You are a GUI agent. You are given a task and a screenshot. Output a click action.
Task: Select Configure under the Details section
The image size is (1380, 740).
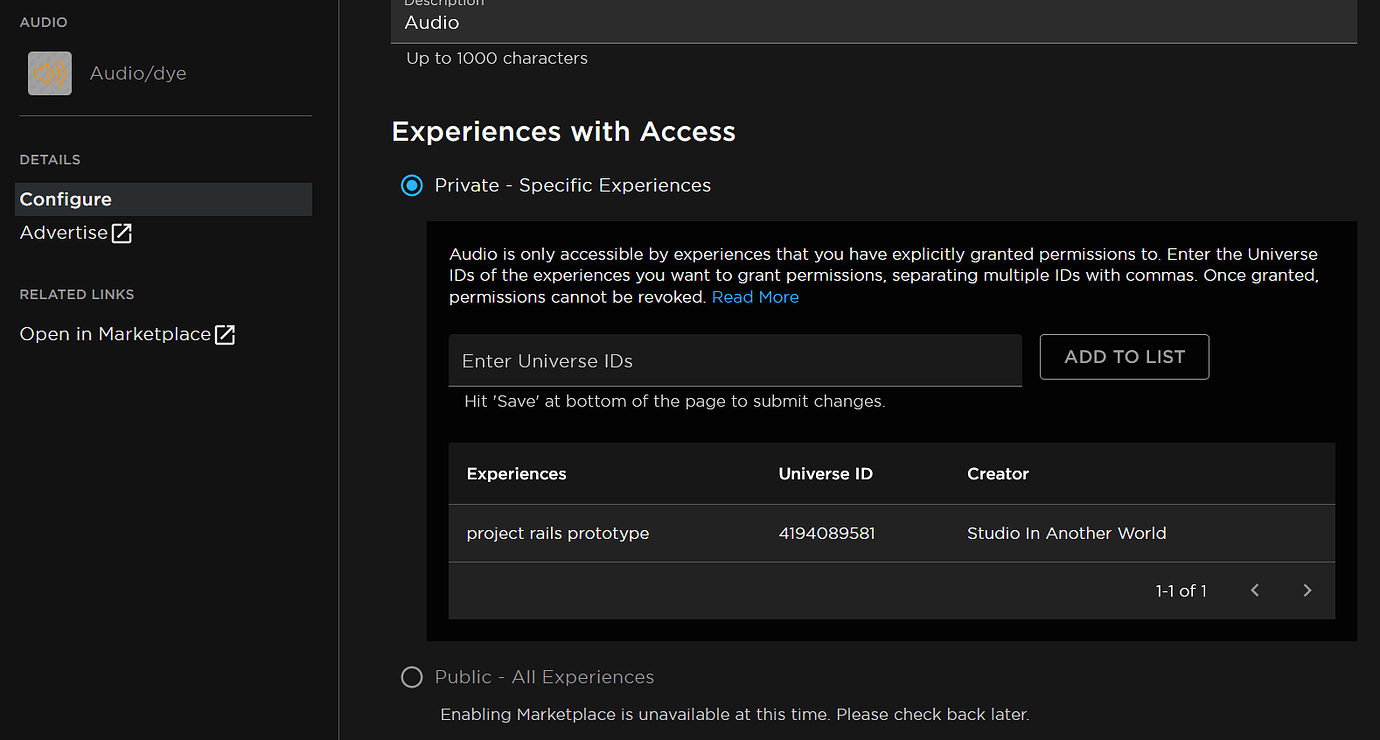(65, 199)
